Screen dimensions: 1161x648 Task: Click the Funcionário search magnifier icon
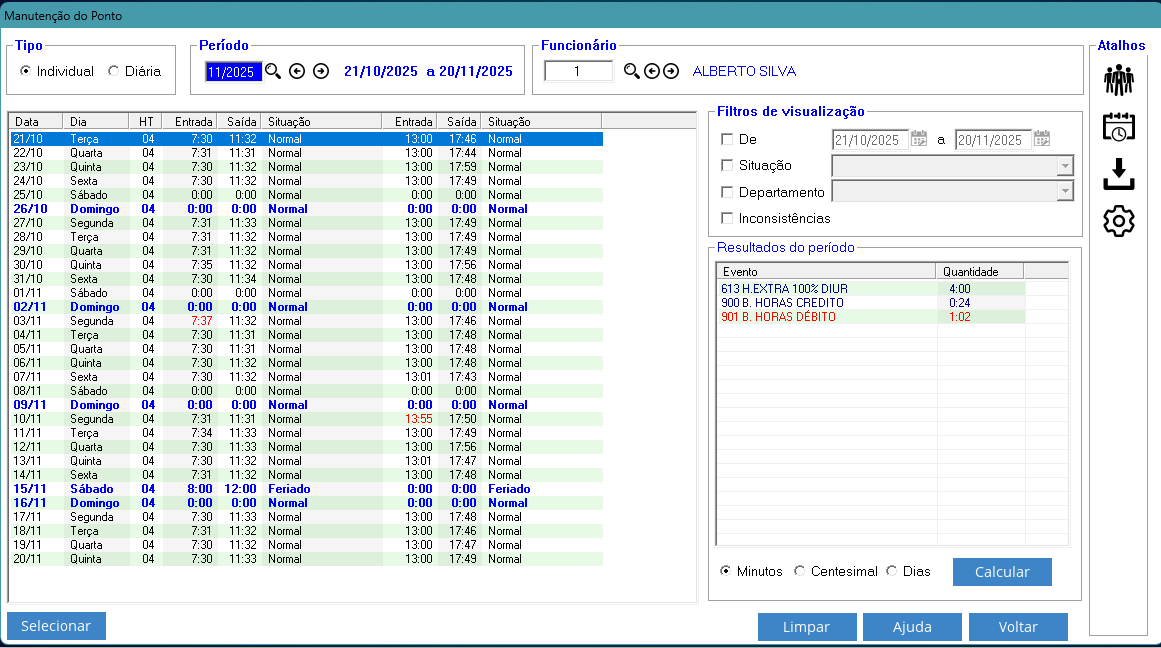[631, 71]
